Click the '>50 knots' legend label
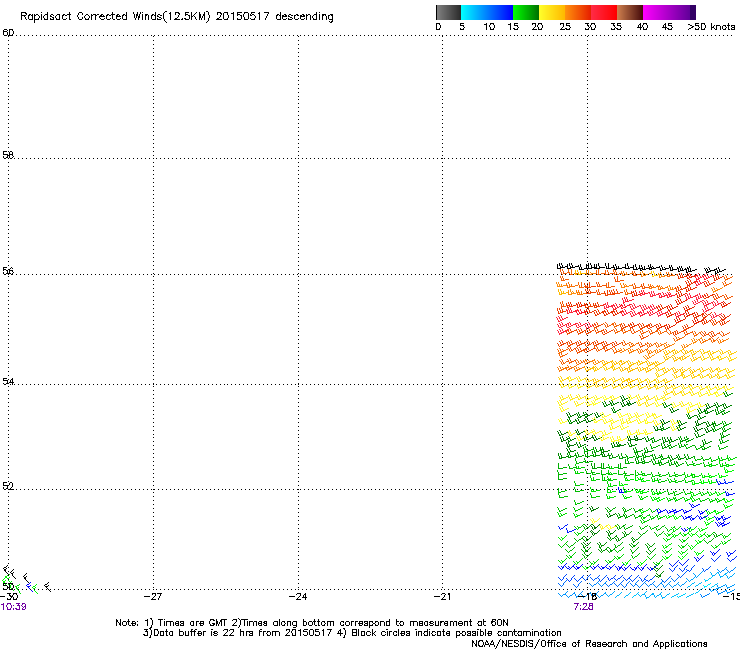The width and height of the screenshot is (740, 650). click(711, 27)
